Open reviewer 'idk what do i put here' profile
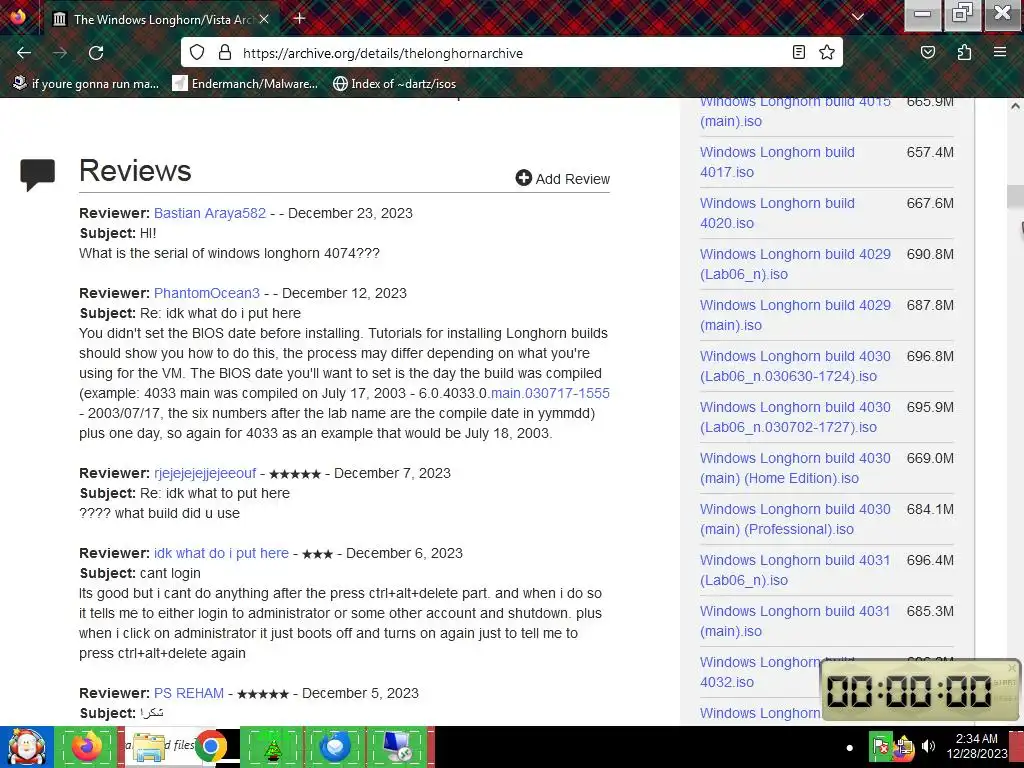This screenshot has height=768, width=1024. click(x=221, y=552)
